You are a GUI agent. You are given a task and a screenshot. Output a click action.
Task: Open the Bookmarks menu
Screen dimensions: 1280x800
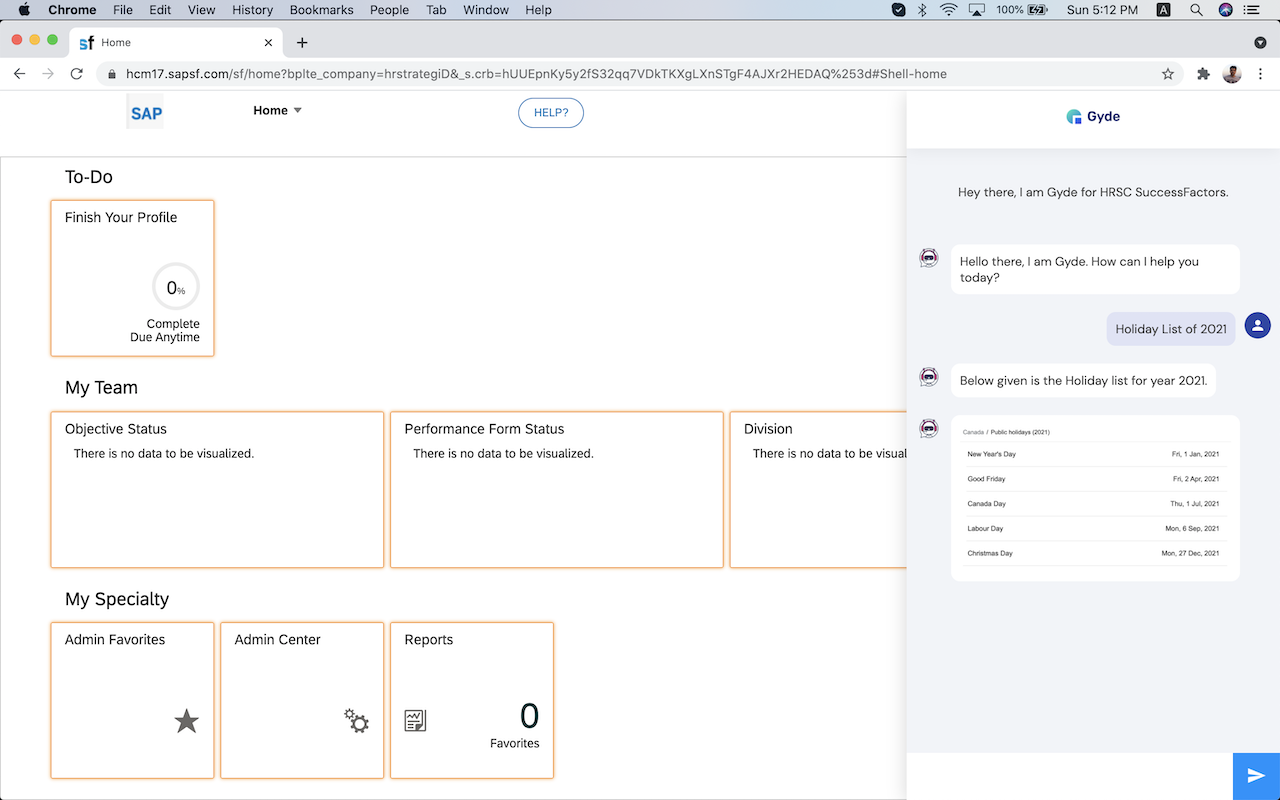(322, 10)
